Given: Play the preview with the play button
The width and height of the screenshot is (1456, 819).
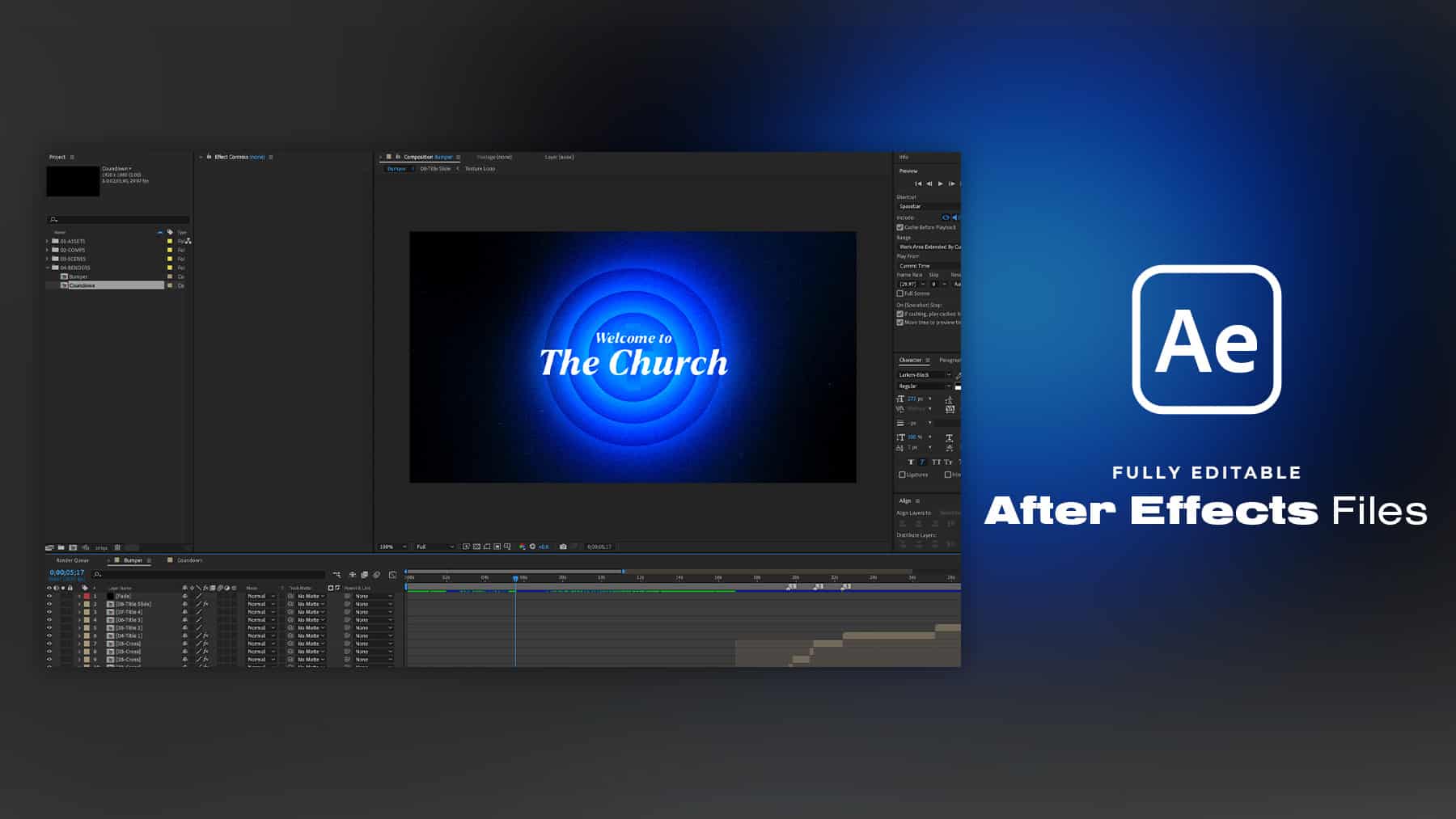Looking at the screenshot, I should [x=940, y=184].
